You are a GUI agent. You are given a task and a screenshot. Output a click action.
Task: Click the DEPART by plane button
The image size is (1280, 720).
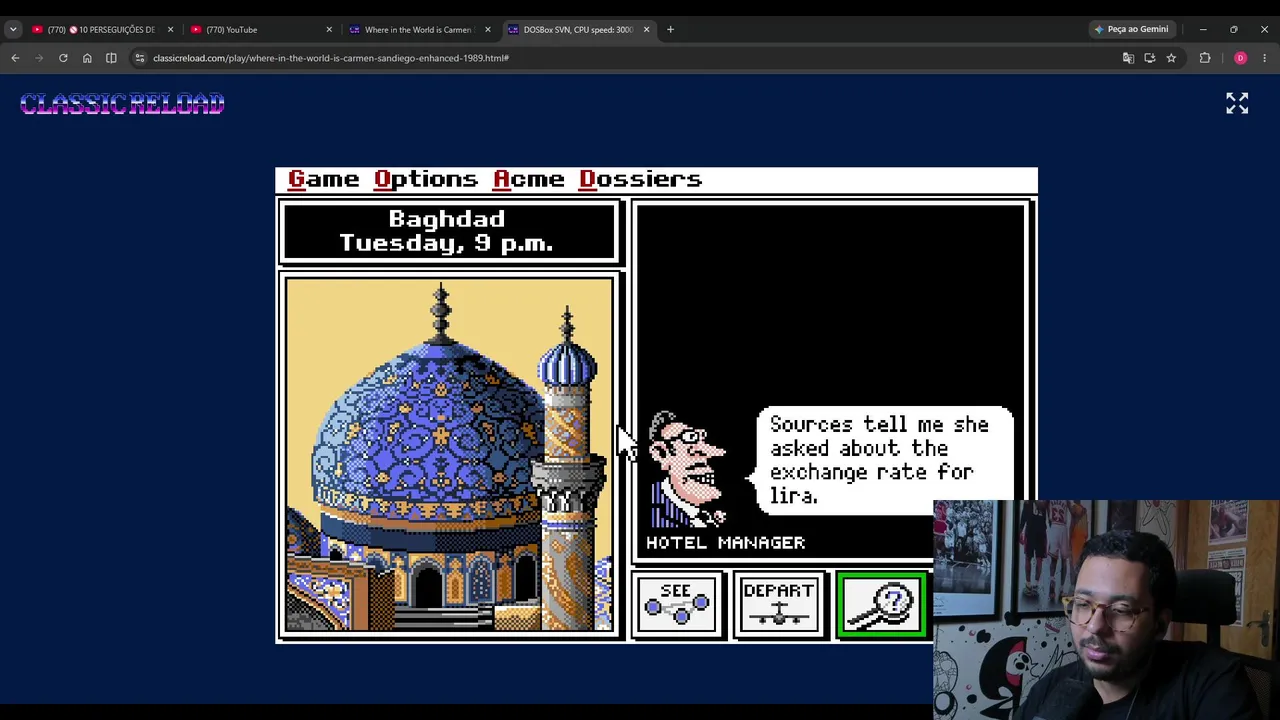pyautogui.click(x=779, y=605)
